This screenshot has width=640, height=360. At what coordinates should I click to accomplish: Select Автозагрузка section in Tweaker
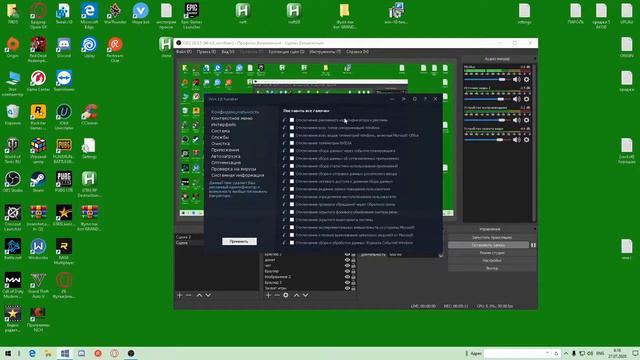226,156
